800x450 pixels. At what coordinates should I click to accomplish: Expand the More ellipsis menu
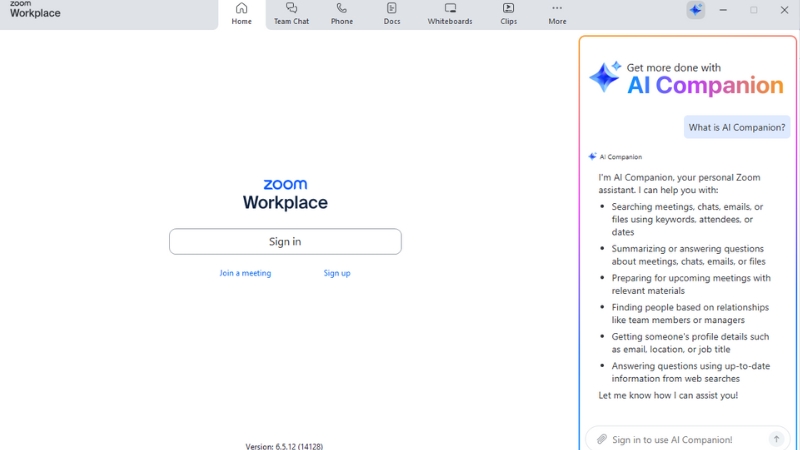coord(557,8)
